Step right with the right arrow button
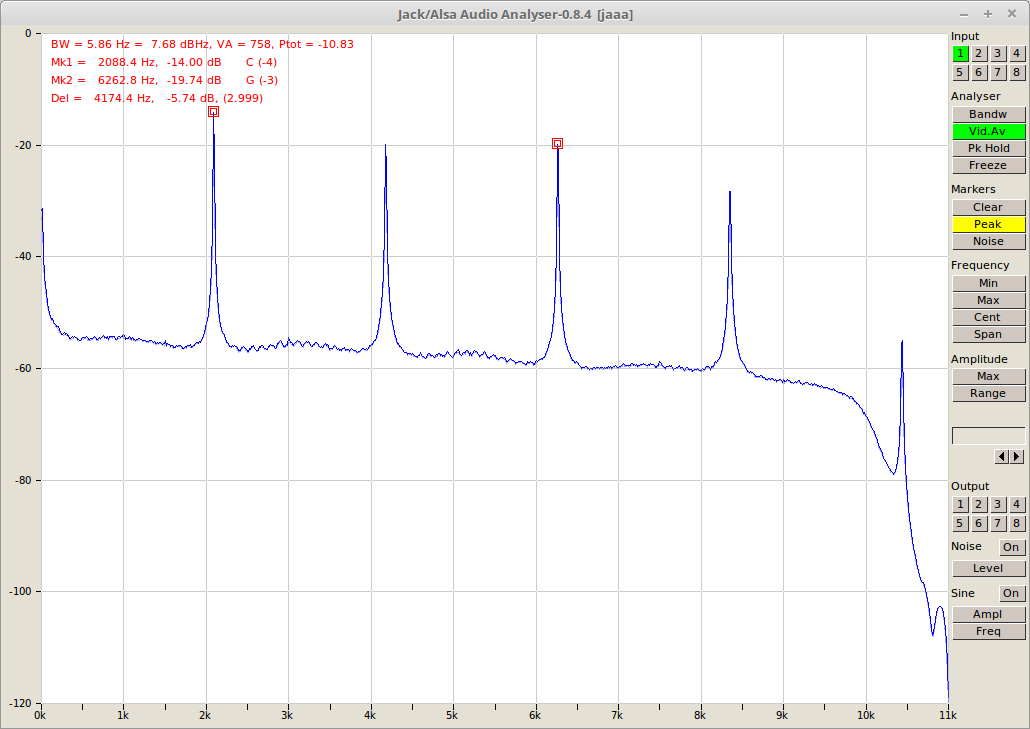The image size is (1030, 729). click(x=1017, y=456)
